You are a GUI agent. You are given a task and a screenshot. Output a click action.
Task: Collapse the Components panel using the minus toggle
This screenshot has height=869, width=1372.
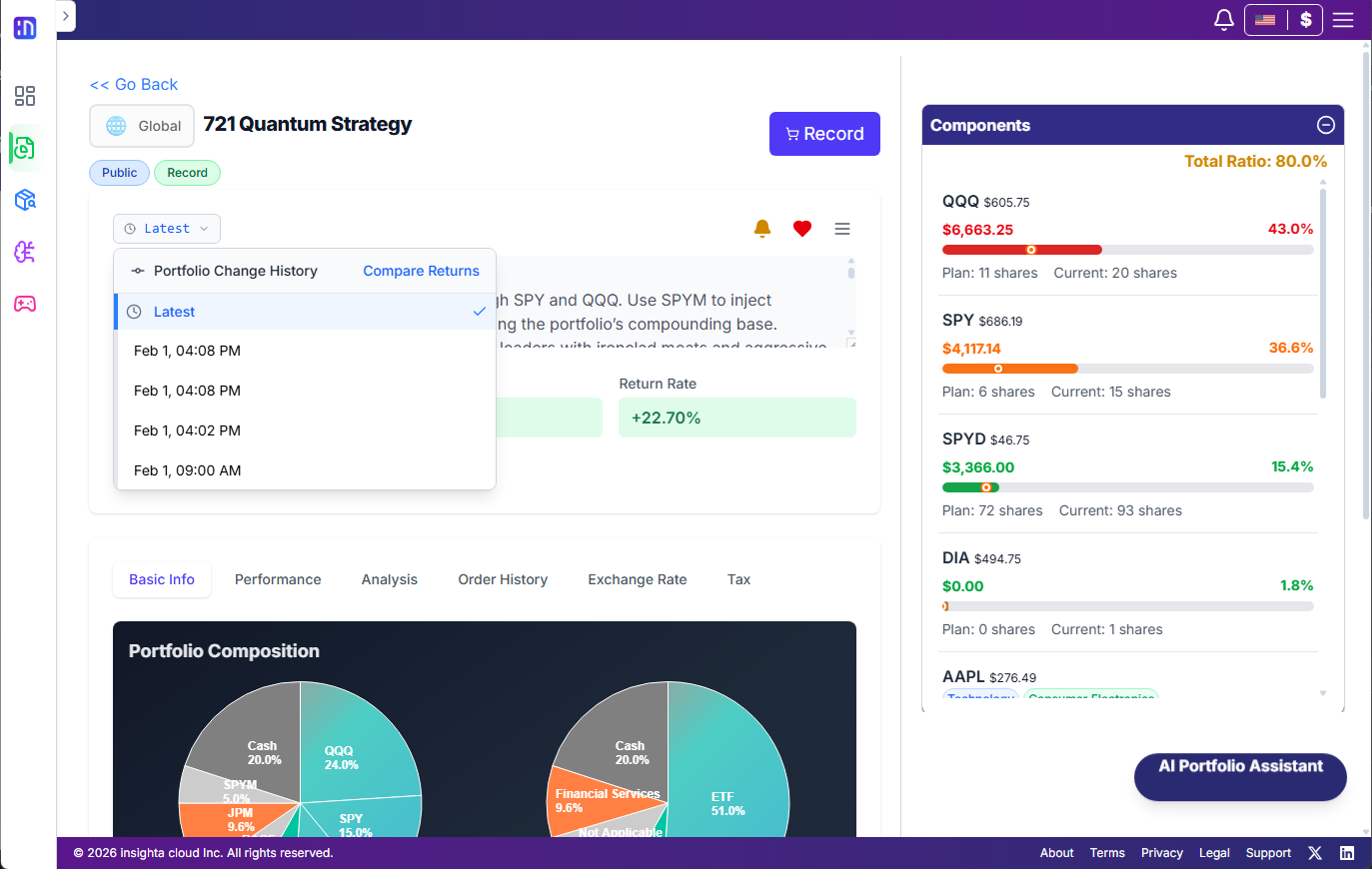[1326, 125]
